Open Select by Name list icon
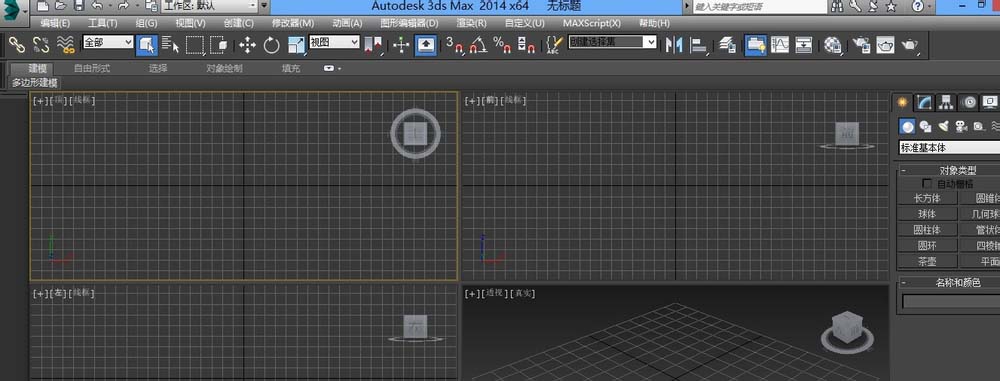The image size is (1000, 381). click(170, 45)
